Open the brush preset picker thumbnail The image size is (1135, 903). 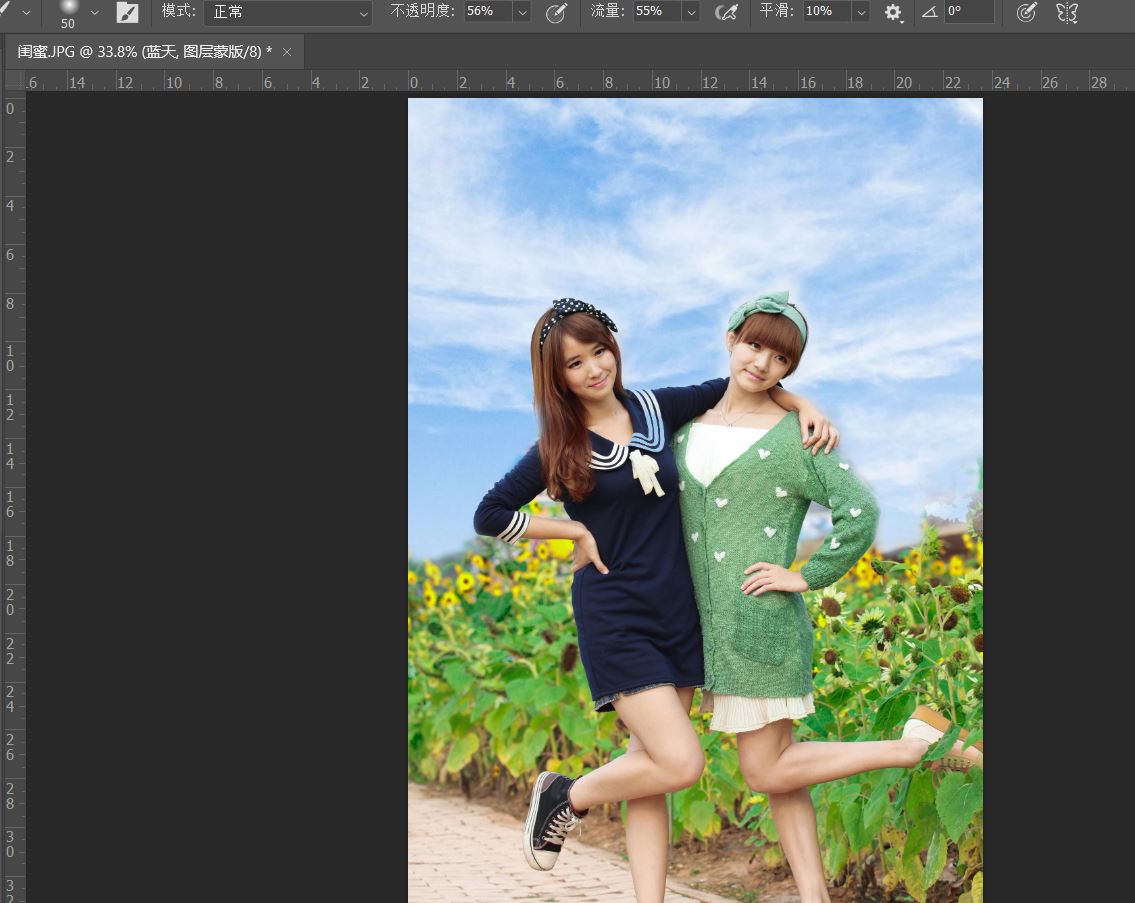coord(68,11)
